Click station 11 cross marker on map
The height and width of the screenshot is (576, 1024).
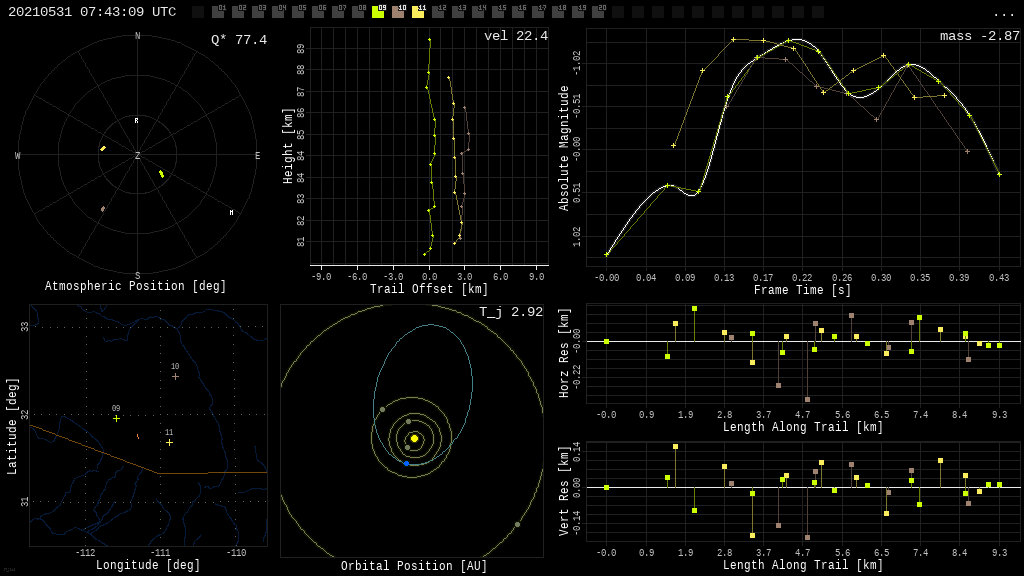pyautogui.click(x=169, y=442)
